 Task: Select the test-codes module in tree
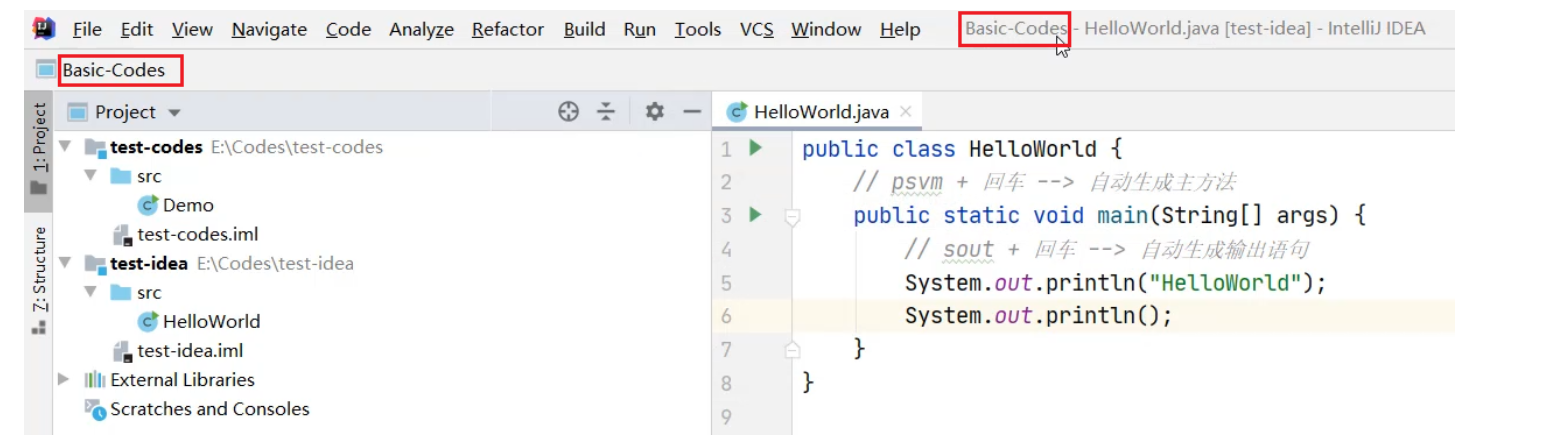pyautogui.click(x=157, y=147)
